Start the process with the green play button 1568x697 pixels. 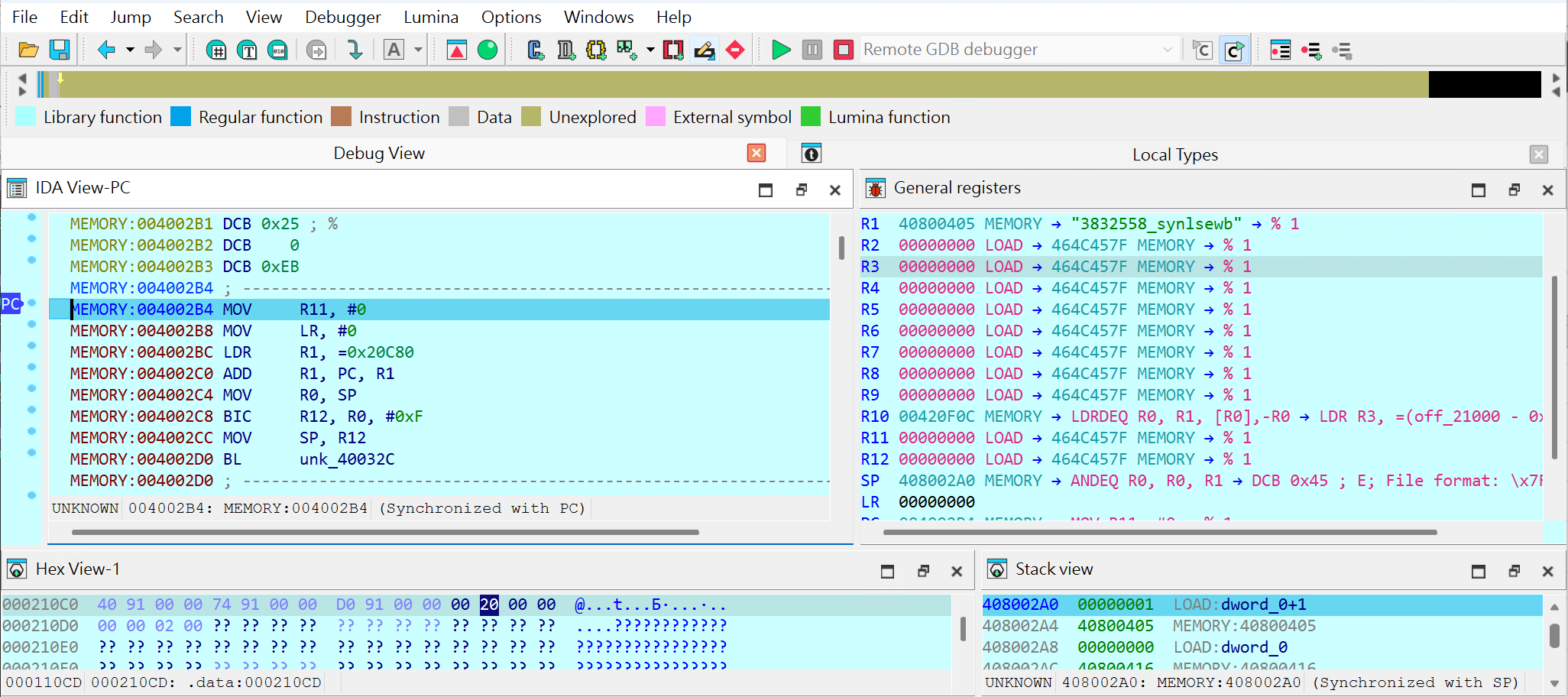pos(781,50)
